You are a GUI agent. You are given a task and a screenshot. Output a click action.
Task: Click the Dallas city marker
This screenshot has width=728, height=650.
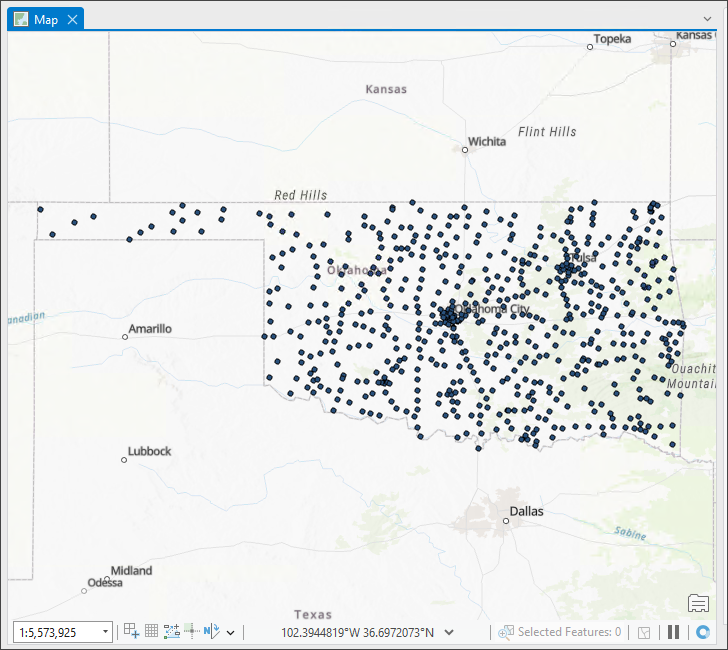tap(506, 521)
